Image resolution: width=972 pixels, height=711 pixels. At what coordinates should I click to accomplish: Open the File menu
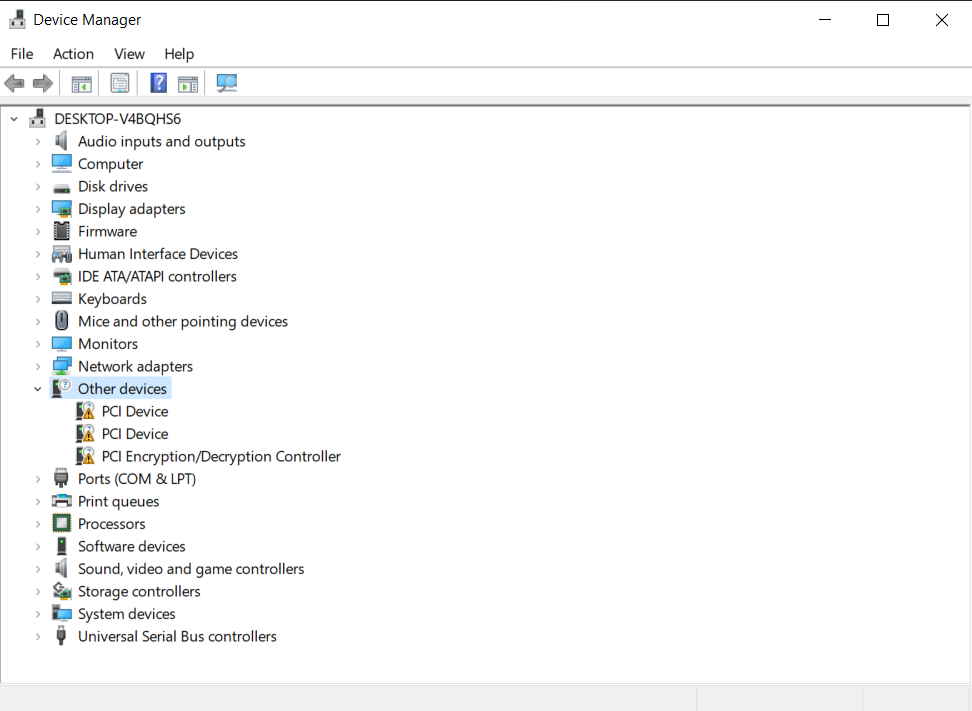[22, 54]
